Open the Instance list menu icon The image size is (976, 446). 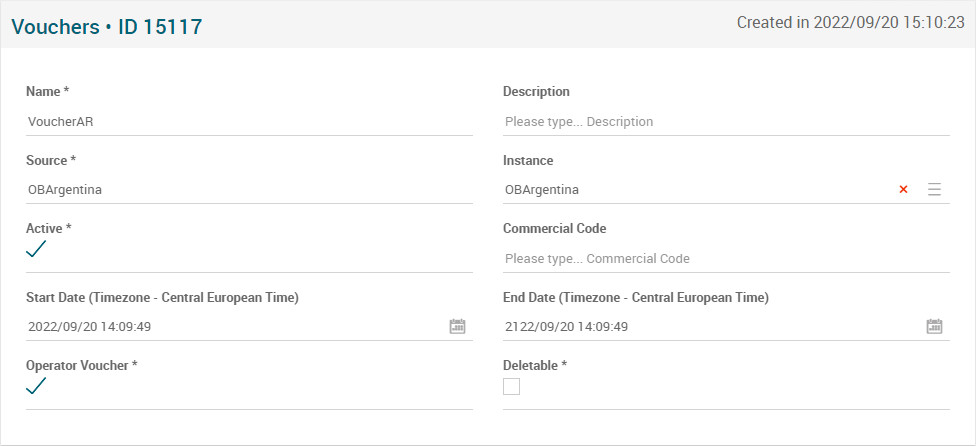coord(934,190)
